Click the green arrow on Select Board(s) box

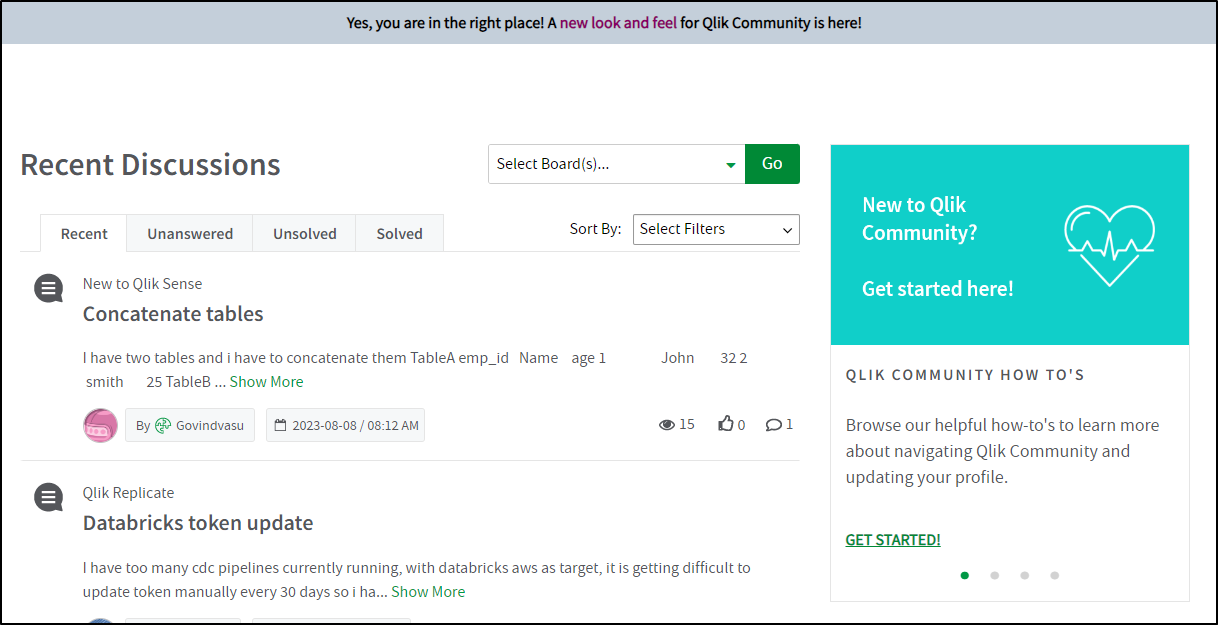pos(731,165)
